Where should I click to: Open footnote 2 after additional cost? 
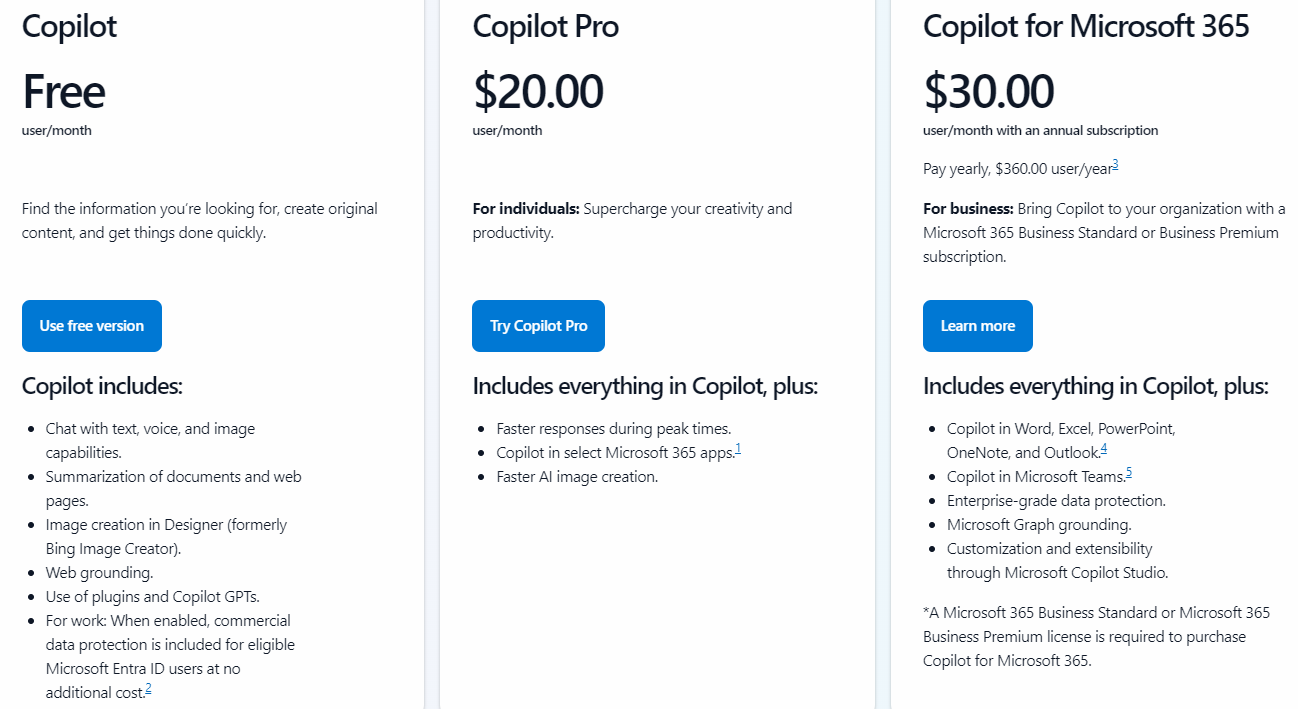click(x=148, y=689)
